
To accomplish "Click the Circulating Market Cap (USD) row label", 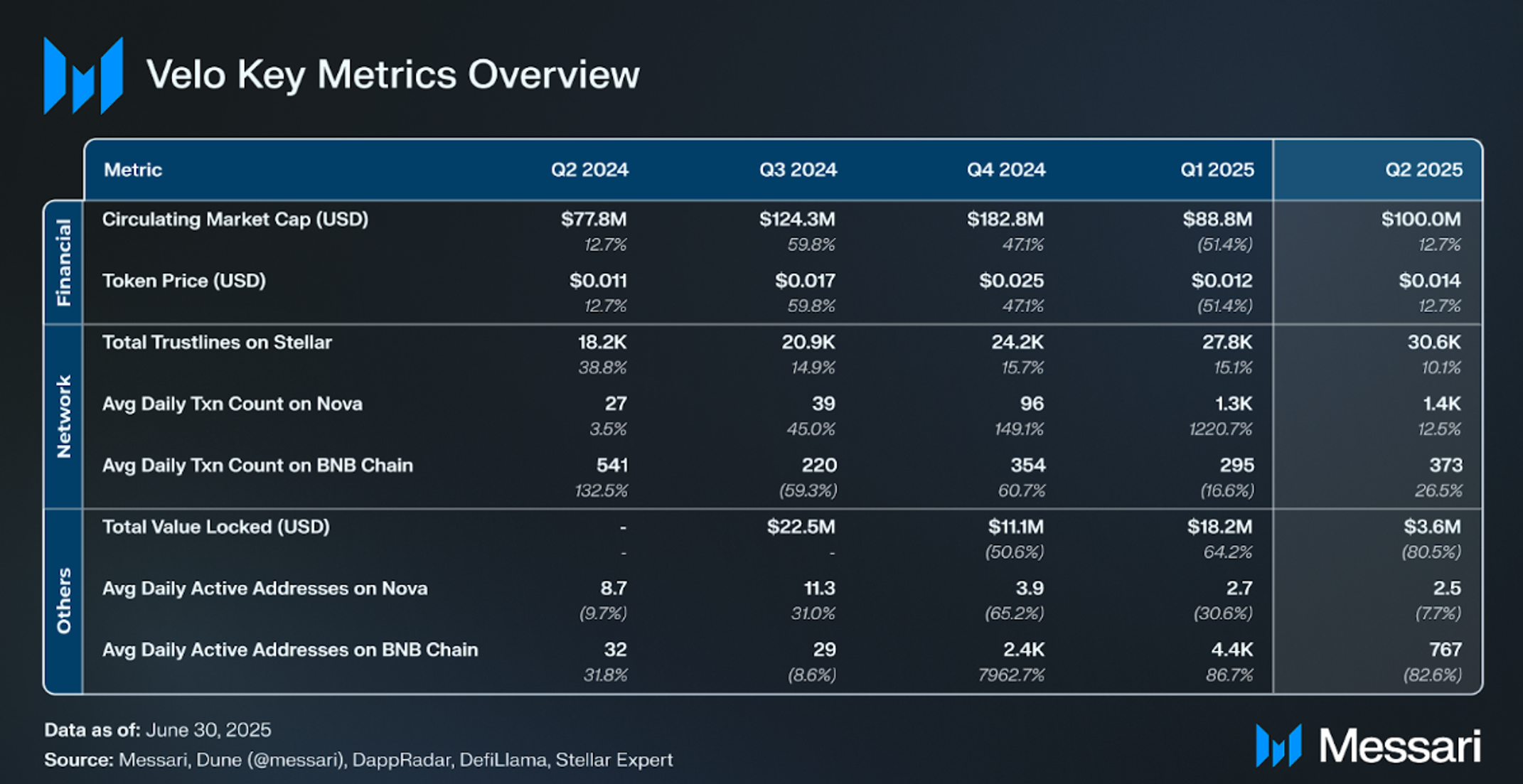I will point(235,220).
